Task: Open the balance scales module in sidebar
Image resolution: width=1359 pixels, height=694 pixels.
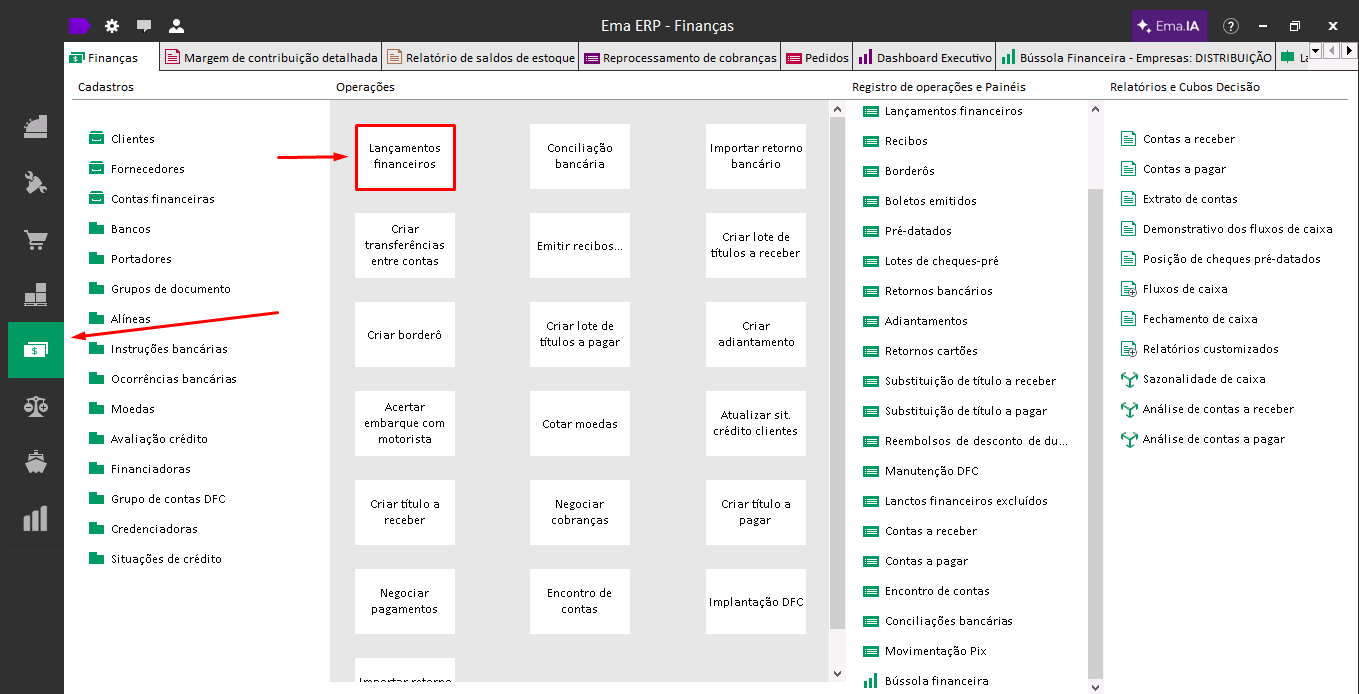Action: 36,406
